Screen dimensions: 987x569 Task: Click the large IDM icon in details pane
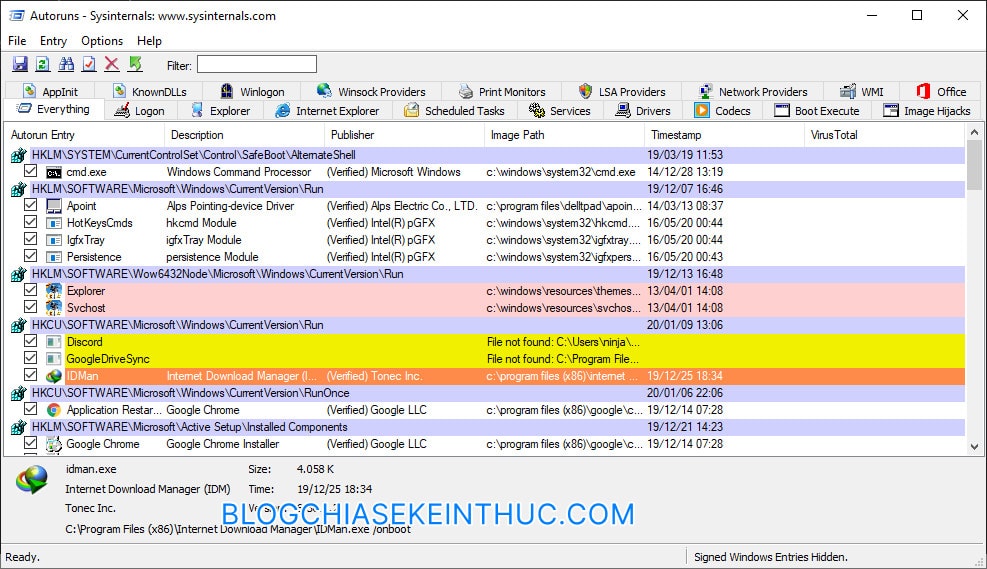tap(32, 480)
